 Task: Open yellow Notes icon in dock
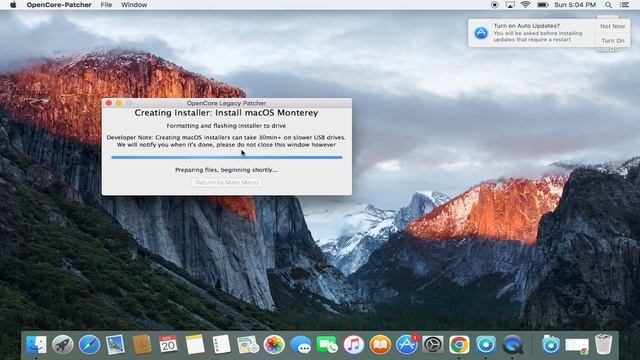click(195, 344)
